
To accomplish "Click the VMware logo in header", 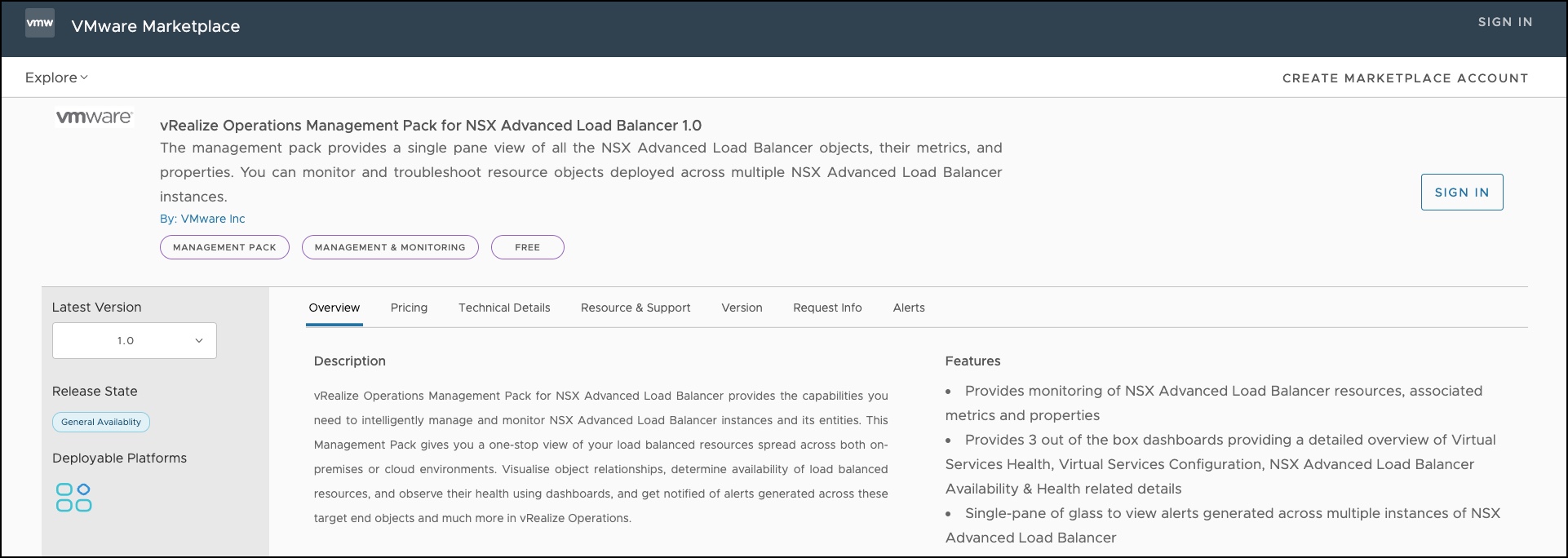I will coord(40,24).
